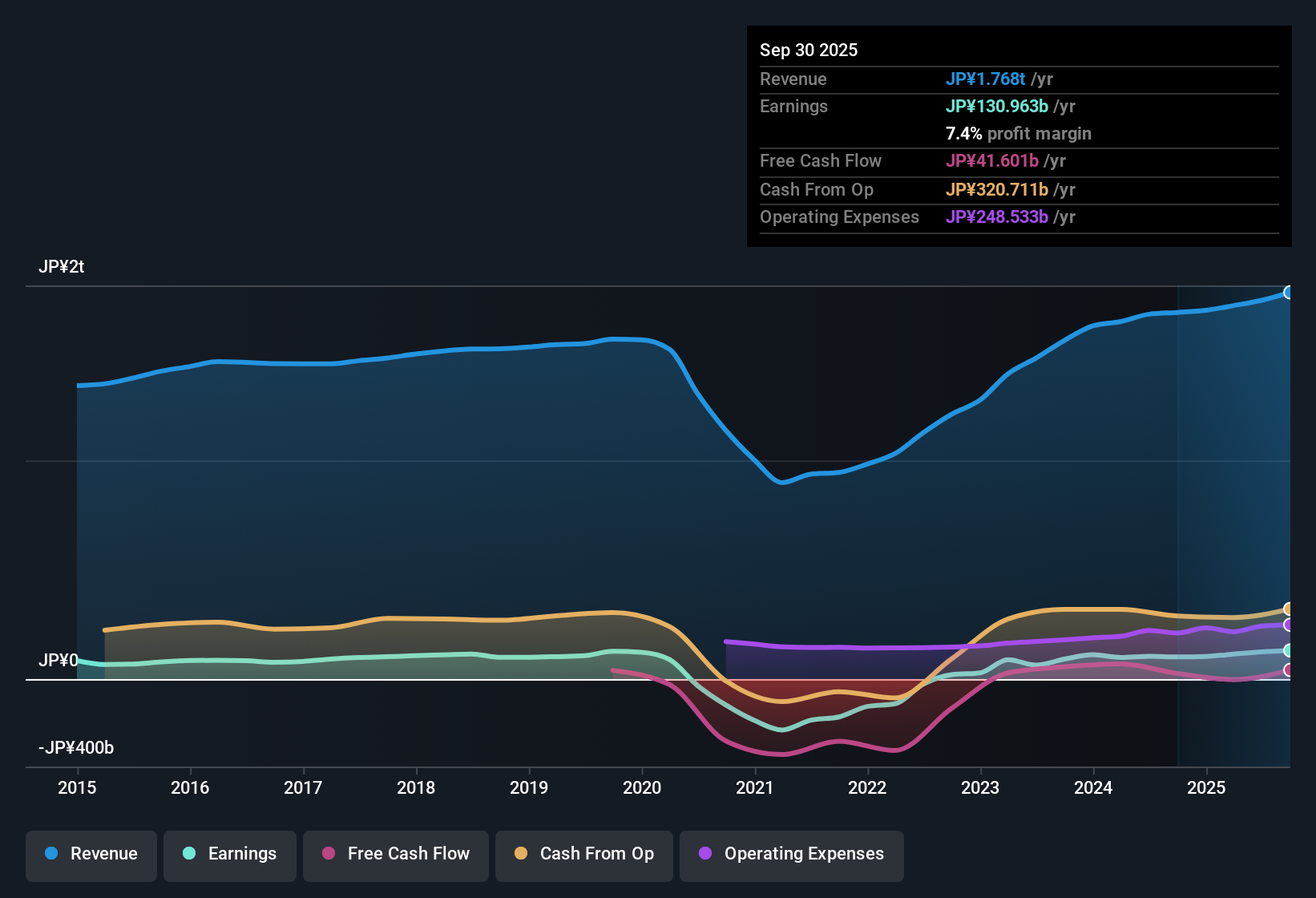Image resolution: width=1316 pixels, height=898 pixels.
Task: Click the JP¥1.768t revenue value in tooltip
Action: (986, 79)
